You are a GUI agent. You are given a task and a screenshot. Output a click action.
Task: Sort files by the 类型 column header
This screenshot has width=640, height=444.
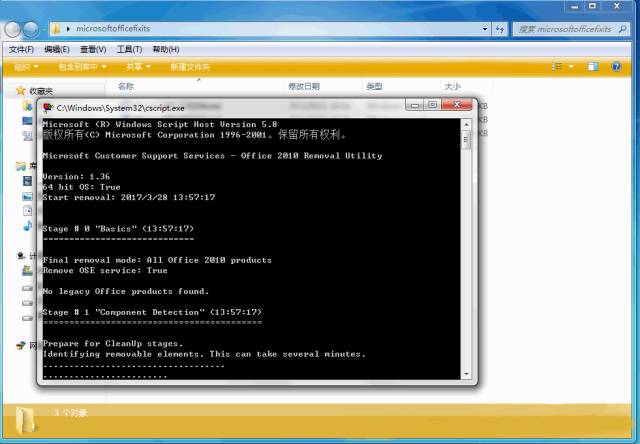[374, 86]
